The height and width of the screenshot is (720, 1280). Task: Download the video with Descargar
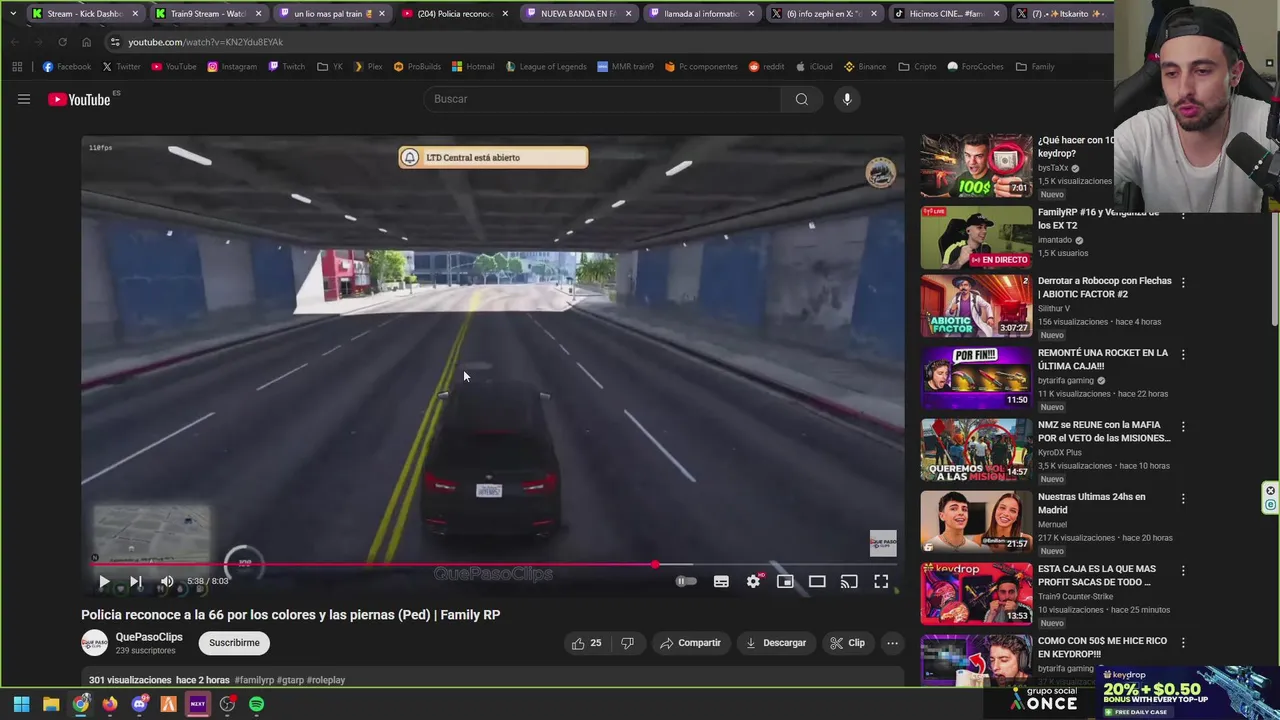(776, 643)
